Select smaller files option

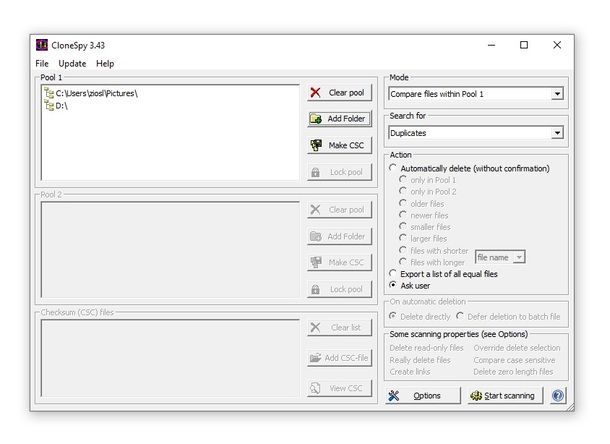tap(403, 226)
